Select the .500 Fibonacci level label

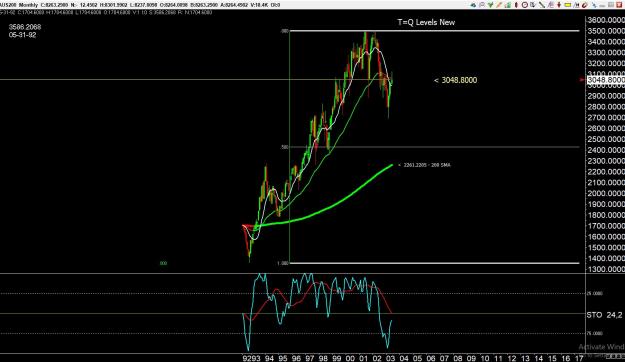(x=284, y=147)
